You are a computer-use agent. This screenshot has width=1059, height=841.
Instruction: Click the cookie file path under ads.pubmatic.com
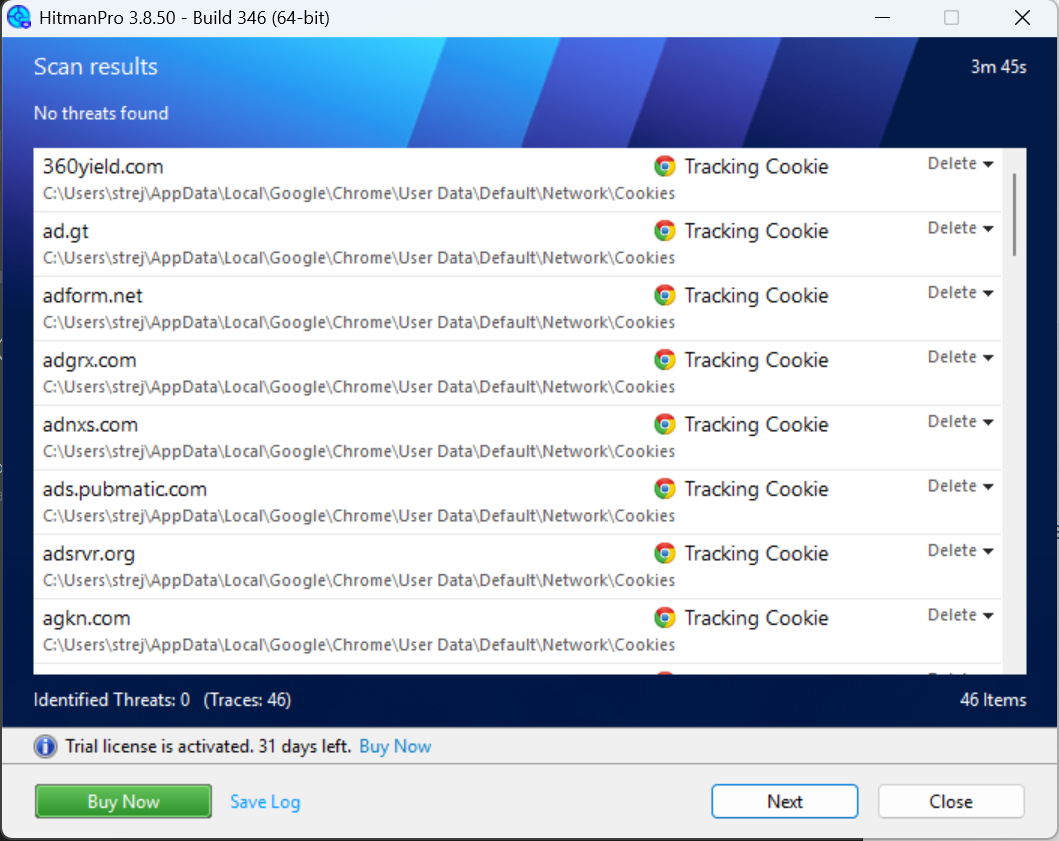tap(359, 517)
